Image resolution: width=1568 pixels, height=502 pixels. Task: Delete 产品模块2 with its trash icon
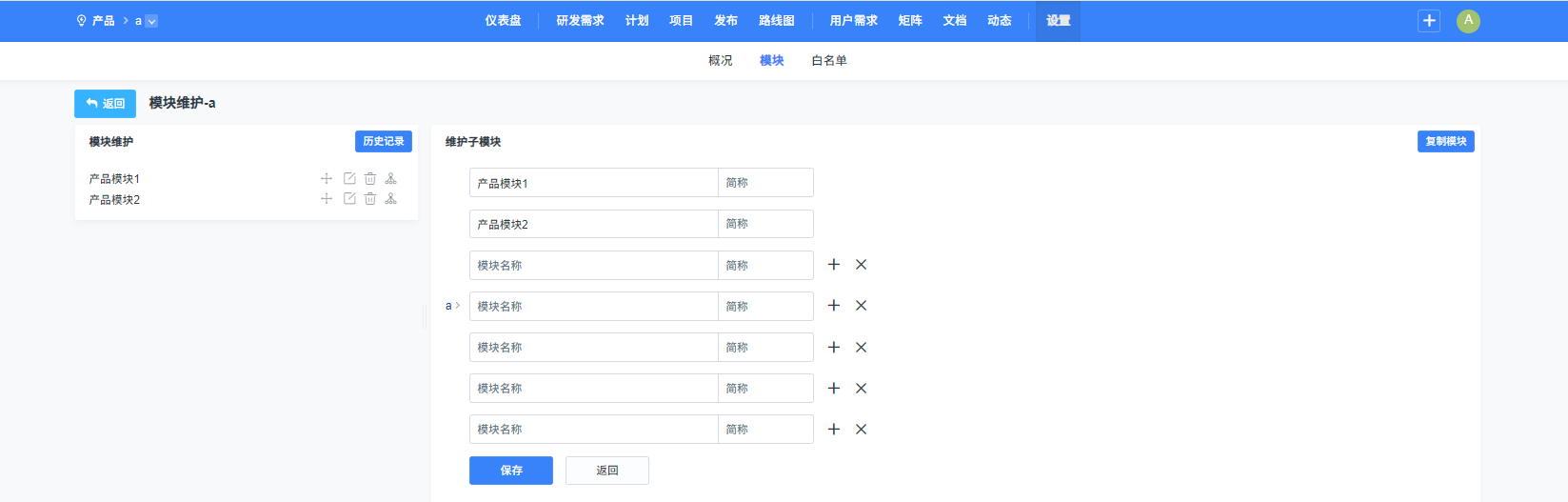pyautogui.click(x=370, y=198)
